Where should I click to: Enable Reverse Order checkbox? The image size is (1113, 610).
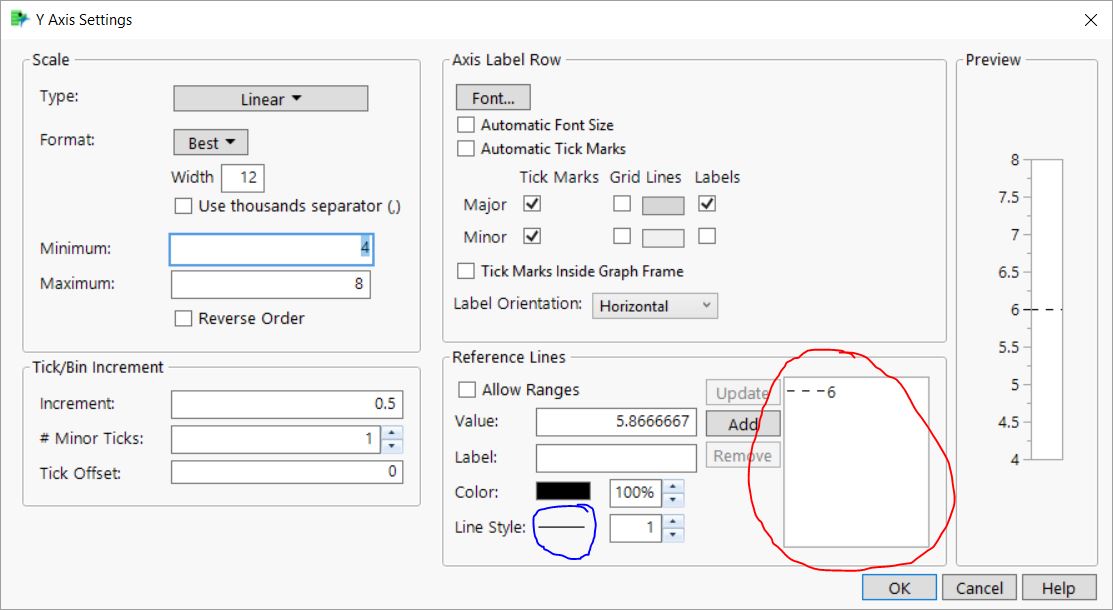point(183,318)
